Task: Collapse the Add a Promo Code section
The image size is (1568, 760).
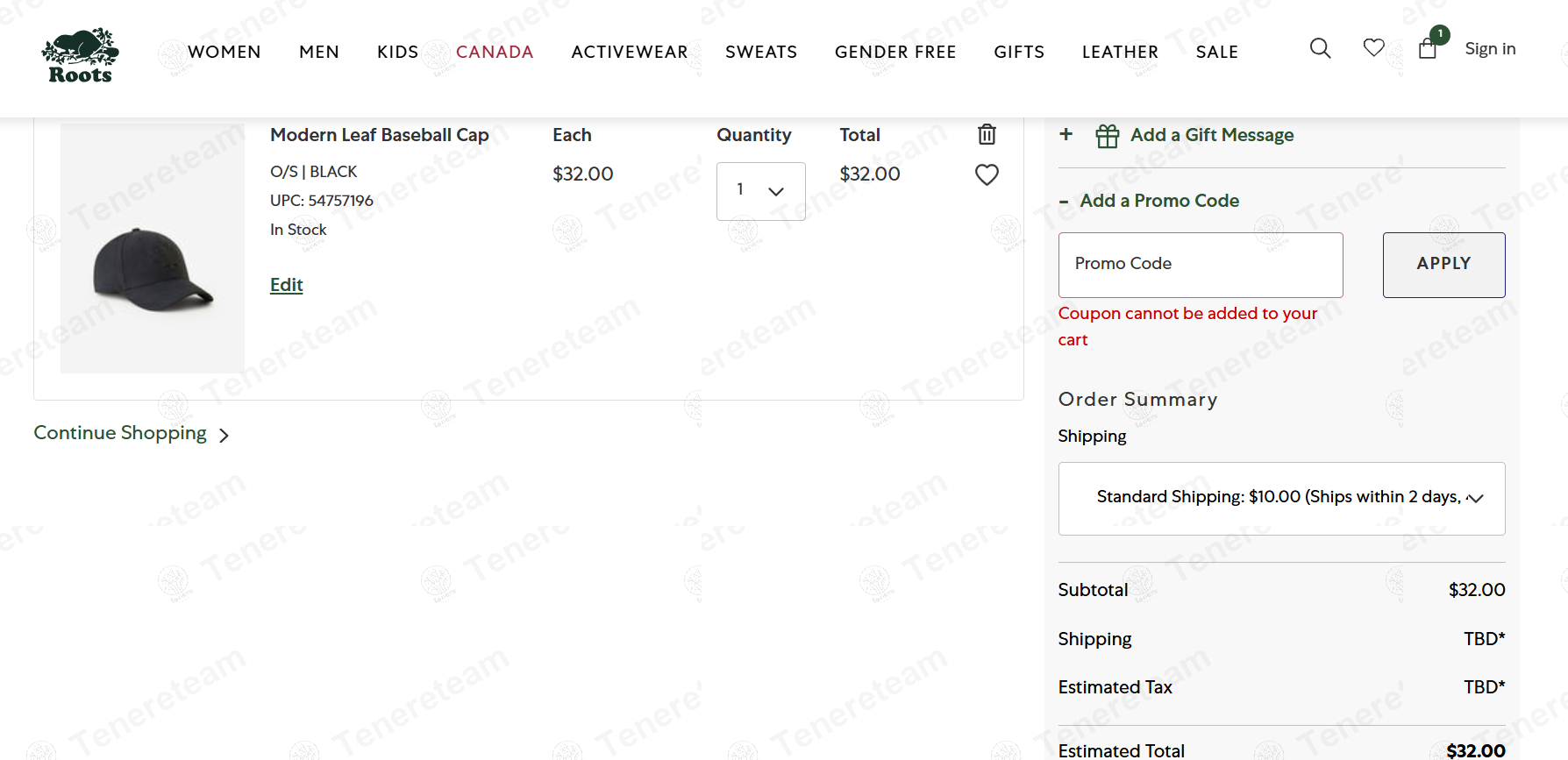Action: [1064, 202]
